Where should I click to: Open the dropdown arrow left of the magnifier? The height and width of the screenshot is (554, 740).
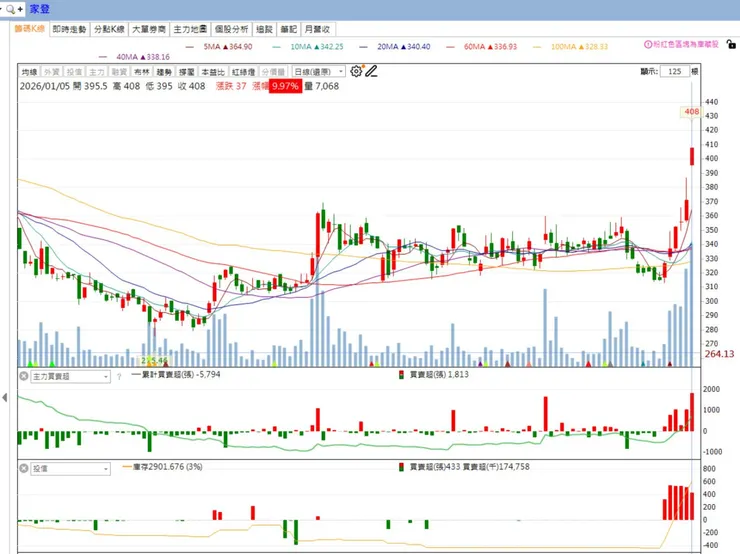(x=1, y=9)
